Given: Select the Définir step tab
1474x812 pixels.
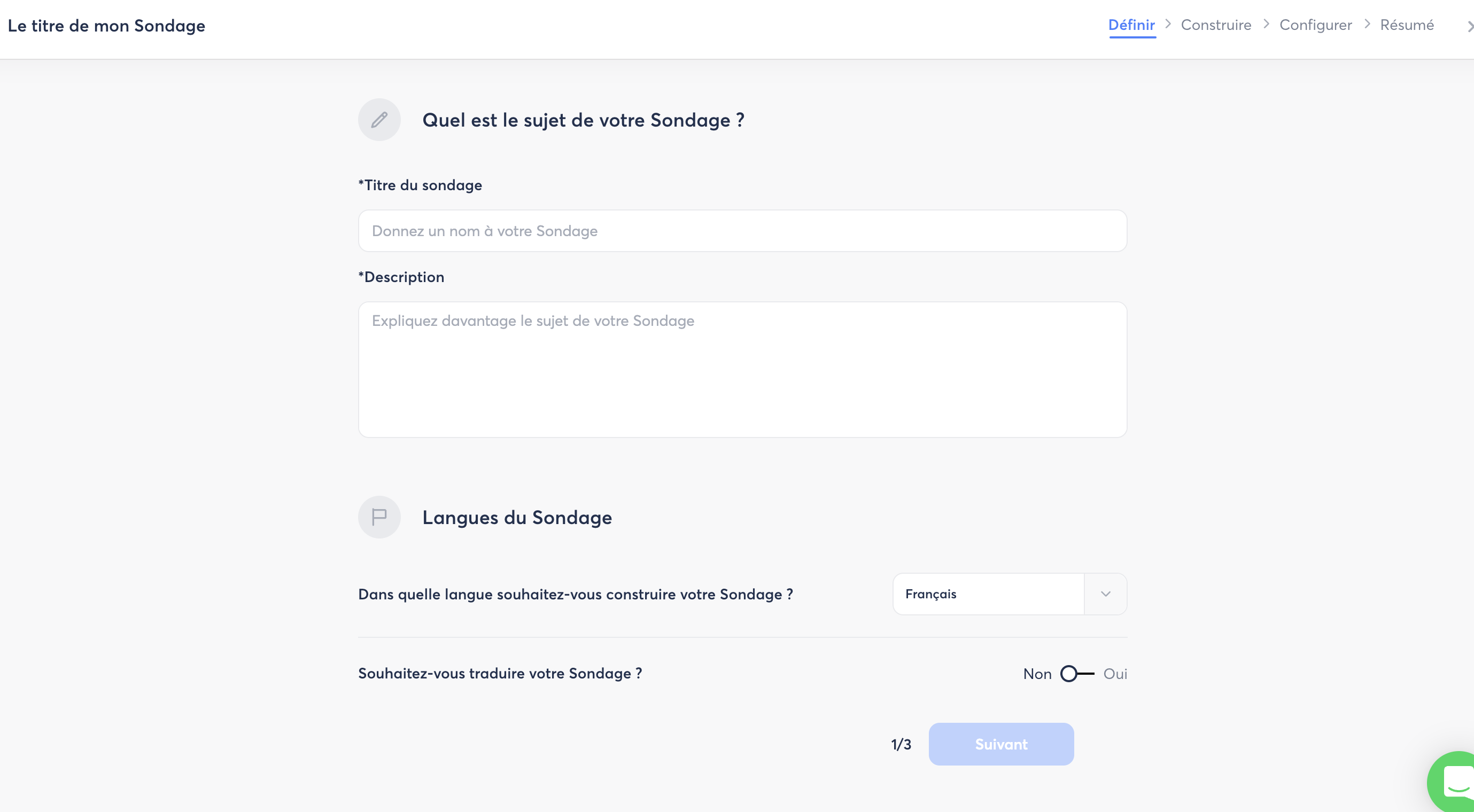Looking at the screenshot, I should point(1131,25).
